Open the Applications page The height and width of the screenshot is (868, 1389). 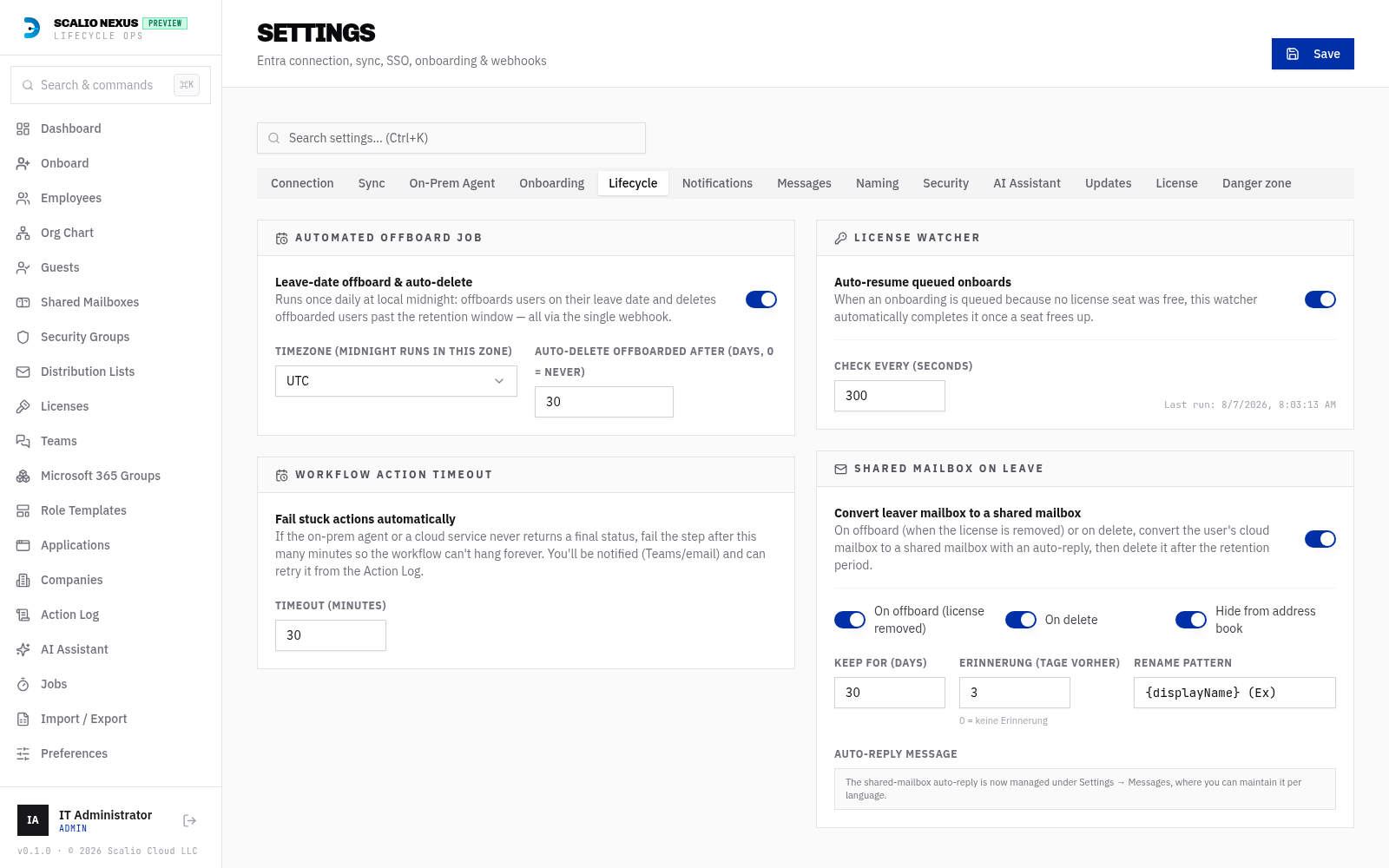pos(110,545)
